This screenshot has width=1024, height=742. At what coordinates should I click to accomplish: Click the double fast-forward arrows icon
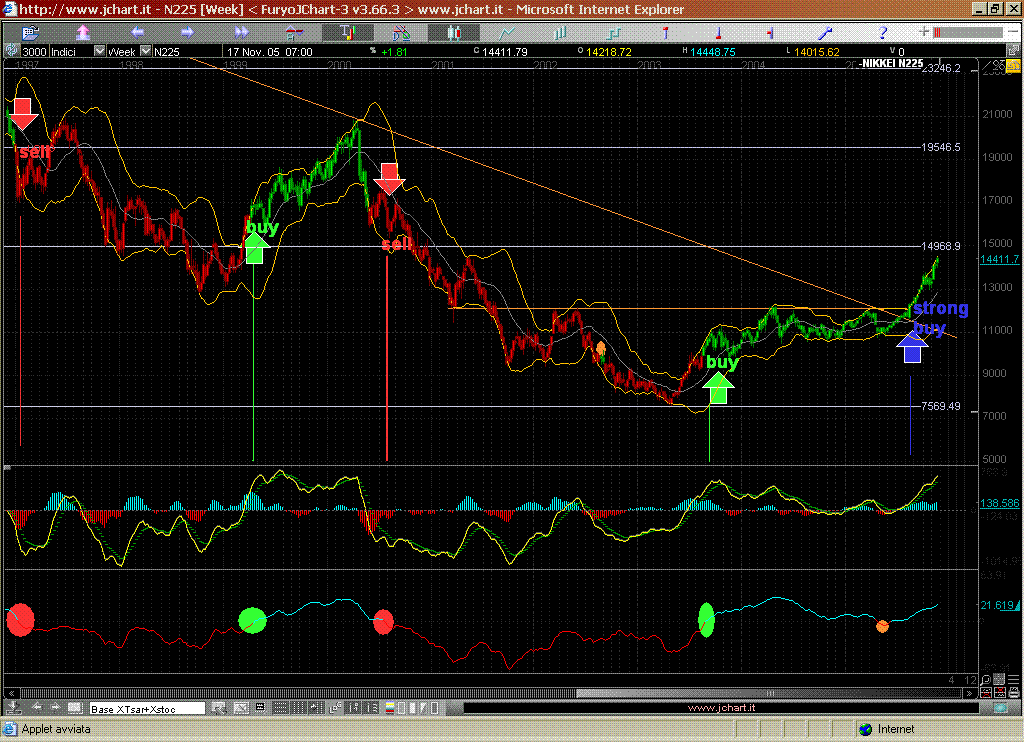click(241, 32)
